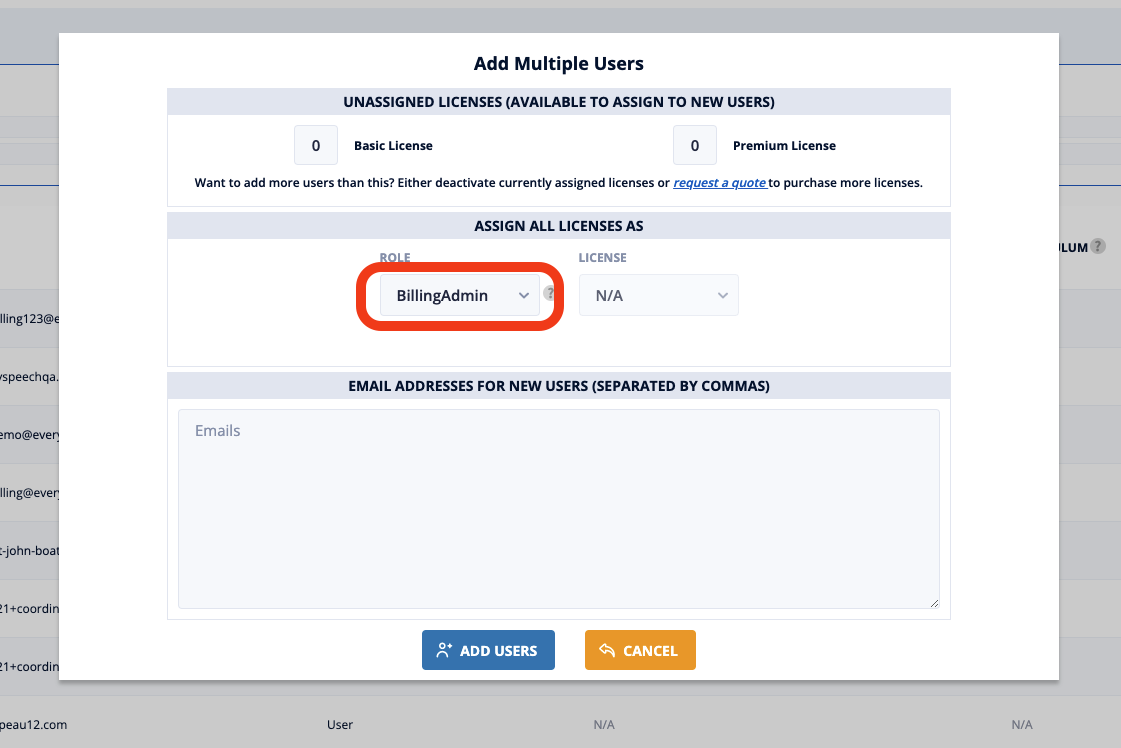The image size is (1121, 748).
Task: Click the "LICENSE" field label
Action: coord(603,257)
